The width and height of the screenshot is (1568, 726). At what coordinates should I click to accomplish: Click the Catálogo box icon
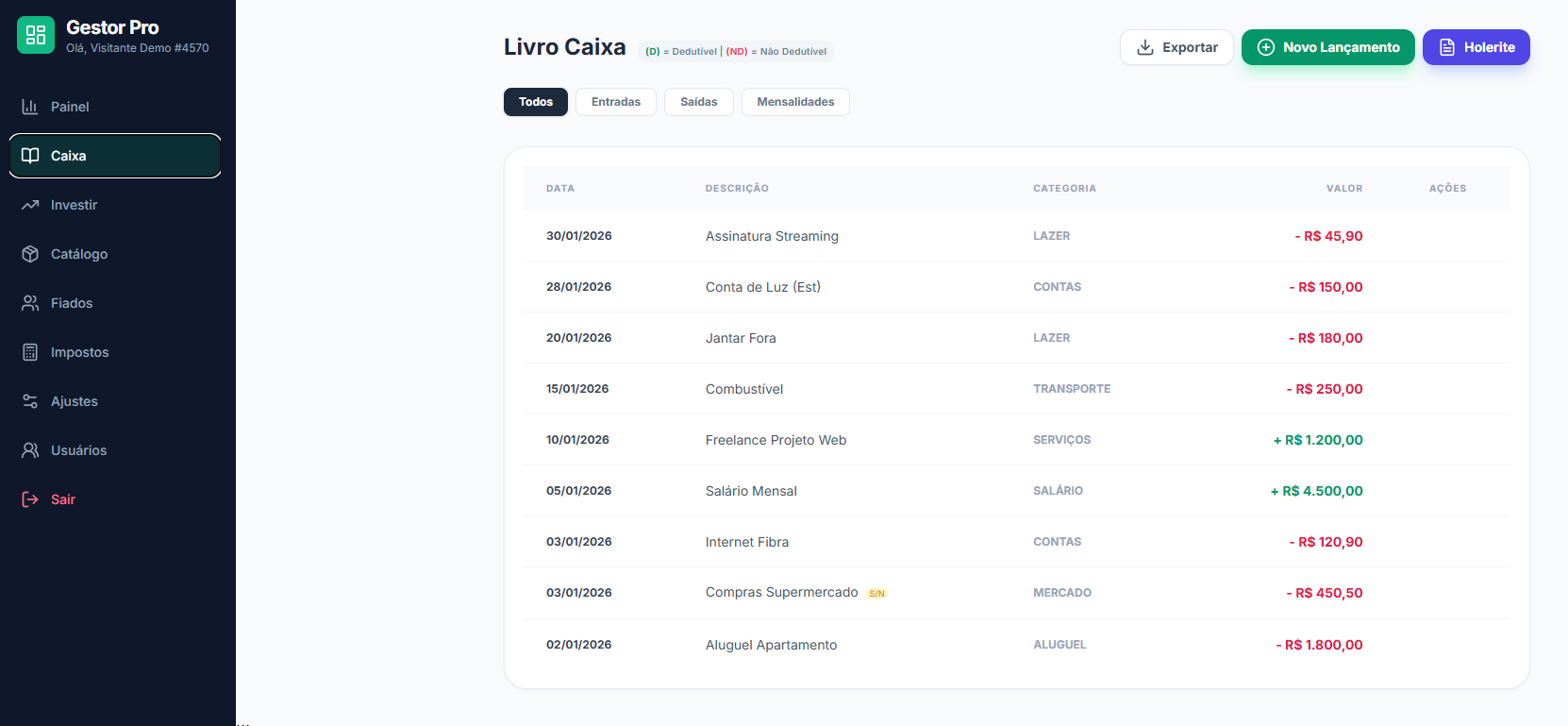coord(30,254)
